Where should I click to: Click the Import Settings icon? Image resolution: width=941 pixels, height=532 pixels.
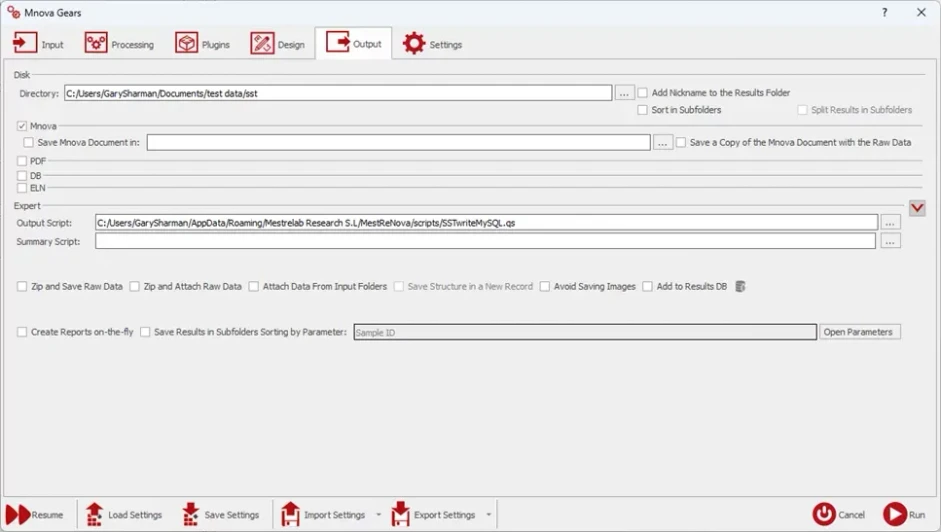[x=290, y=514]
